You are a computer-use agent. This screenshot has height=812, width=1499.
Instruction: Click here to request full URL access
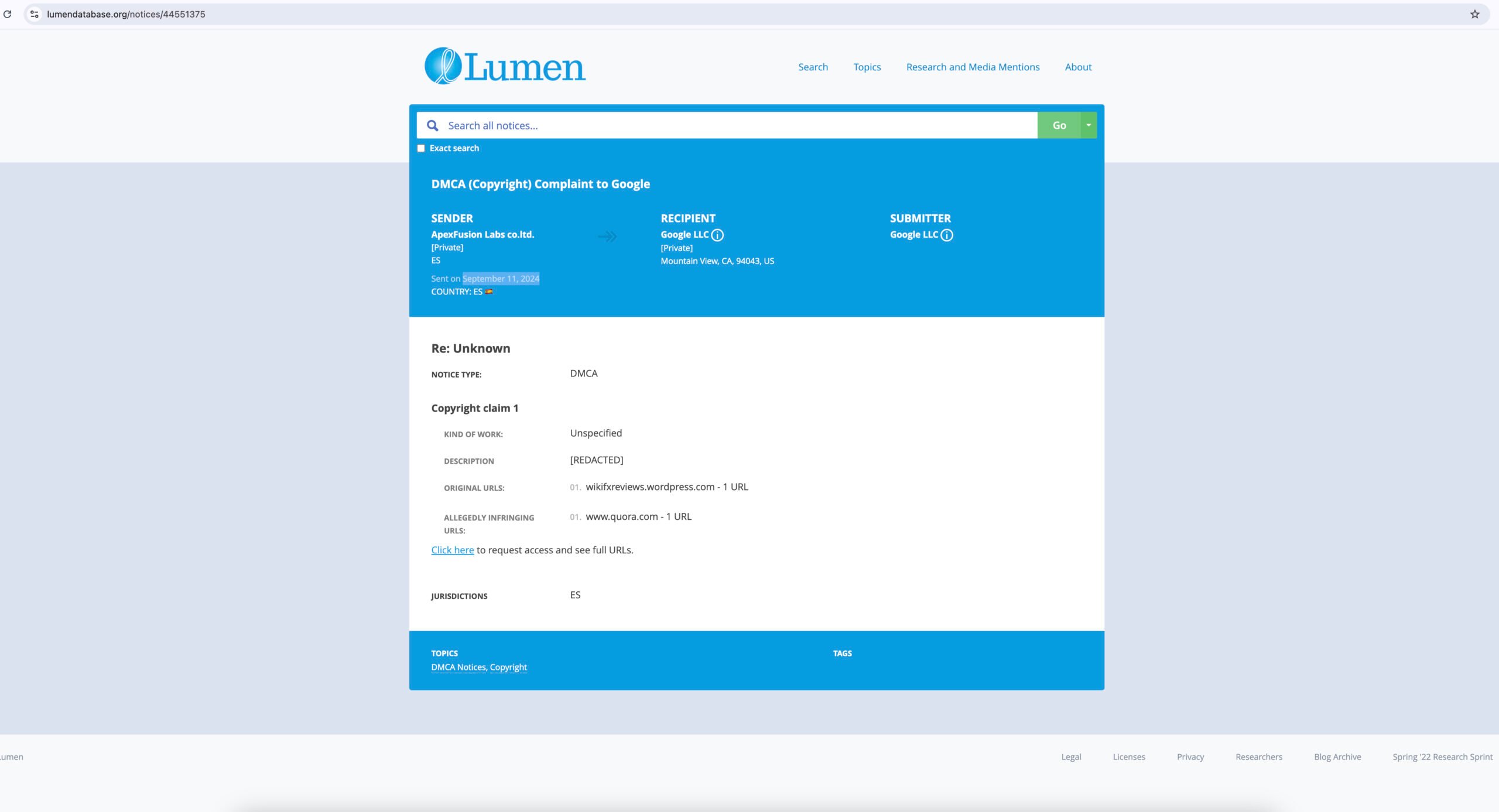[x=452, y=549]
